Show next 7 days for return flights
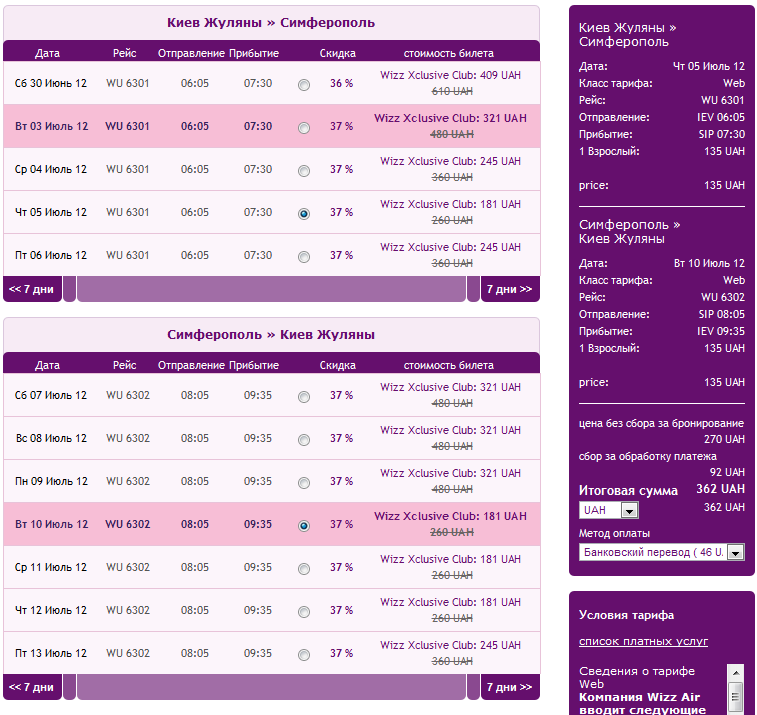 [x=509, y=687]
